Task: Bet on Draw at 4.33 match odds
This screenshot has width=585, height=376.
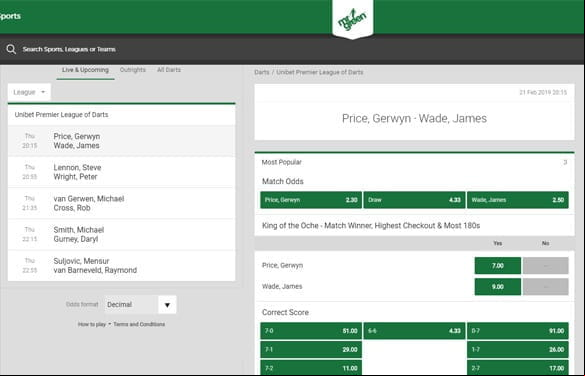Action: [x=414, y=200]
